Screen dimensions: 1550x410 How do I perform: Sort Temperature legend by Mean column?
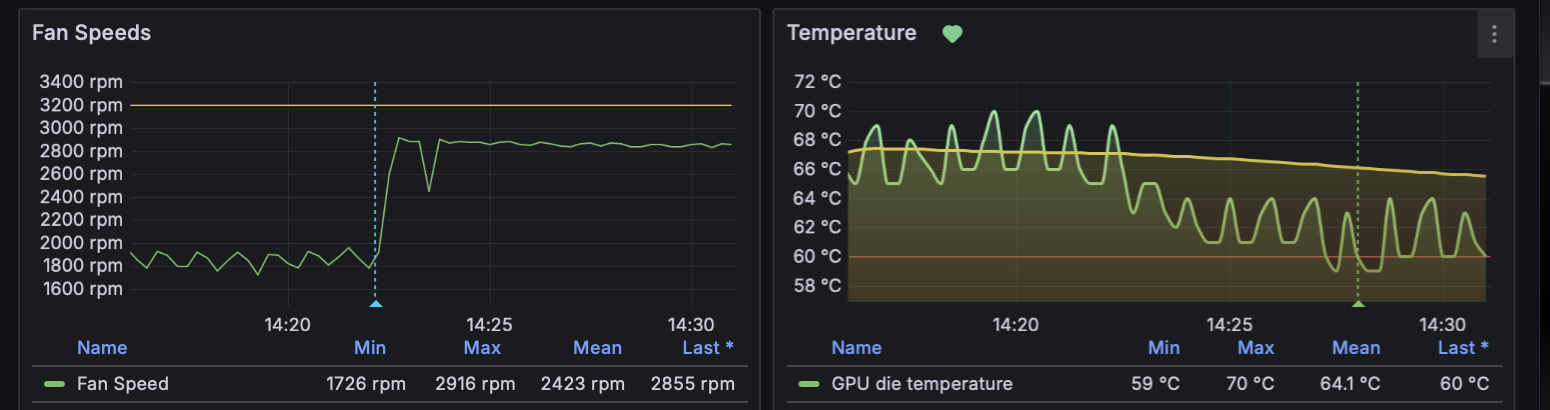1356,348
